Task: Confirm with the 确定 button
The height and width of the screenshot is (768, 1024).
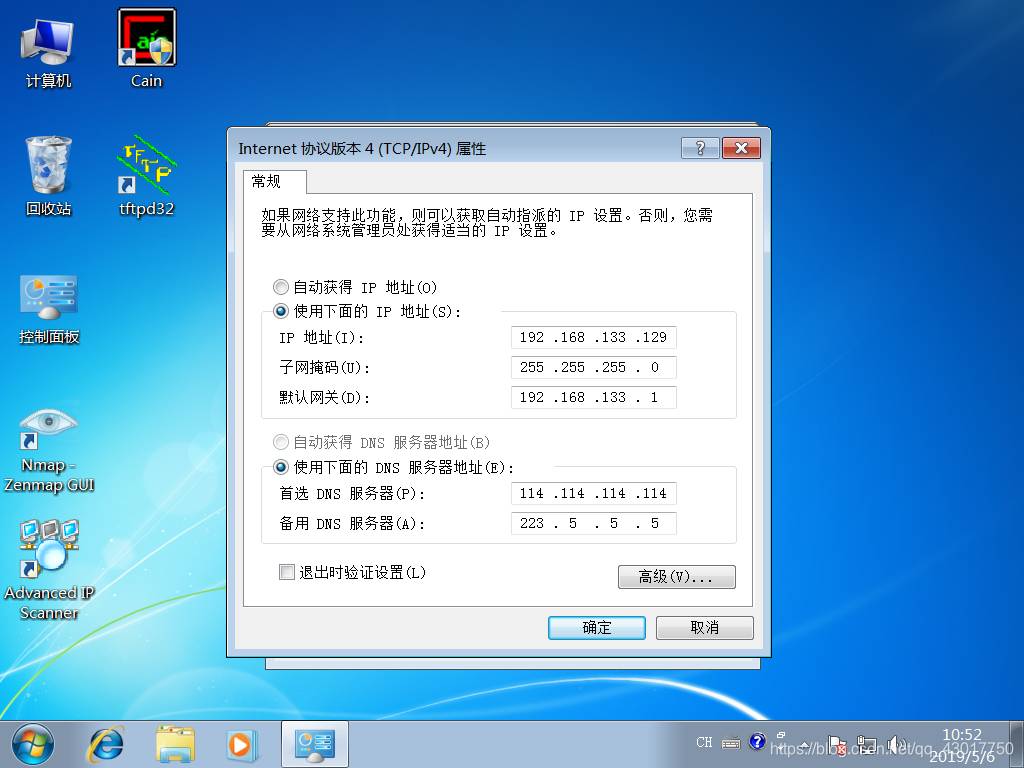Action: pyautogui.click(x=597, y=628)
